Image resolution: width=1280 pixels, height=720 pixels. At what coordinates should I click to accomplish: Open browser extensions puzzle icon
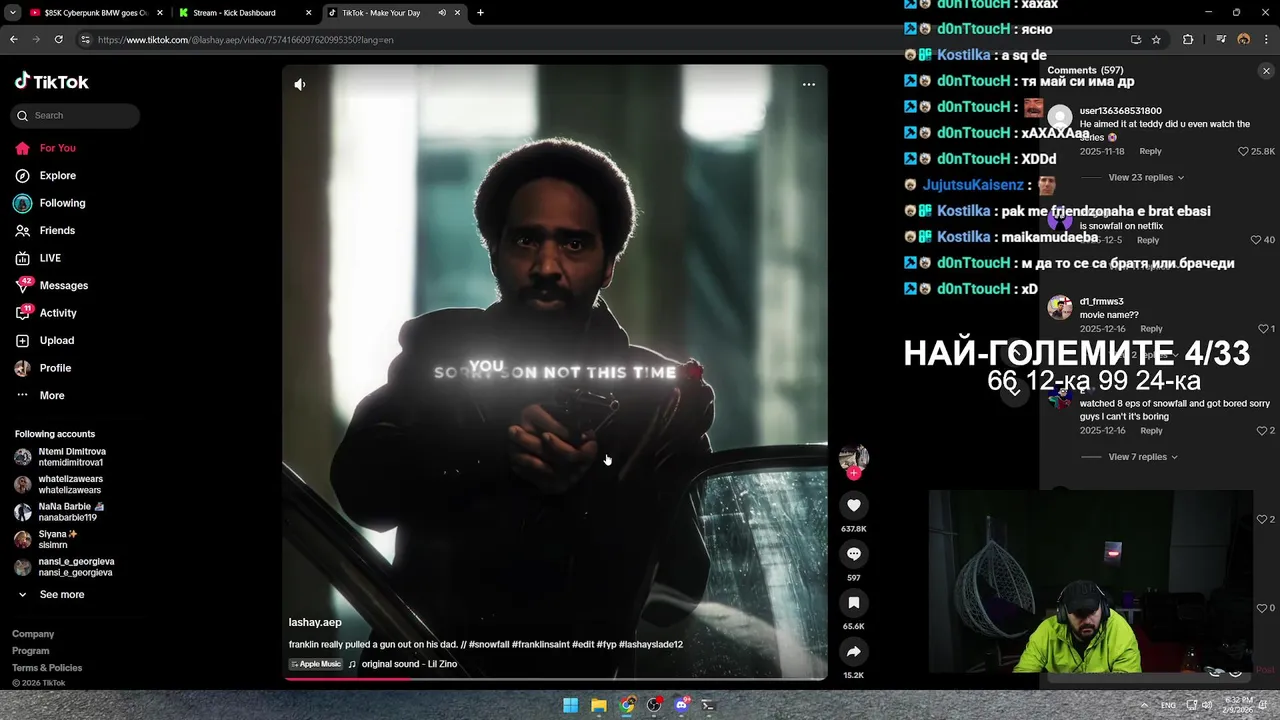tap(1188, 40)
